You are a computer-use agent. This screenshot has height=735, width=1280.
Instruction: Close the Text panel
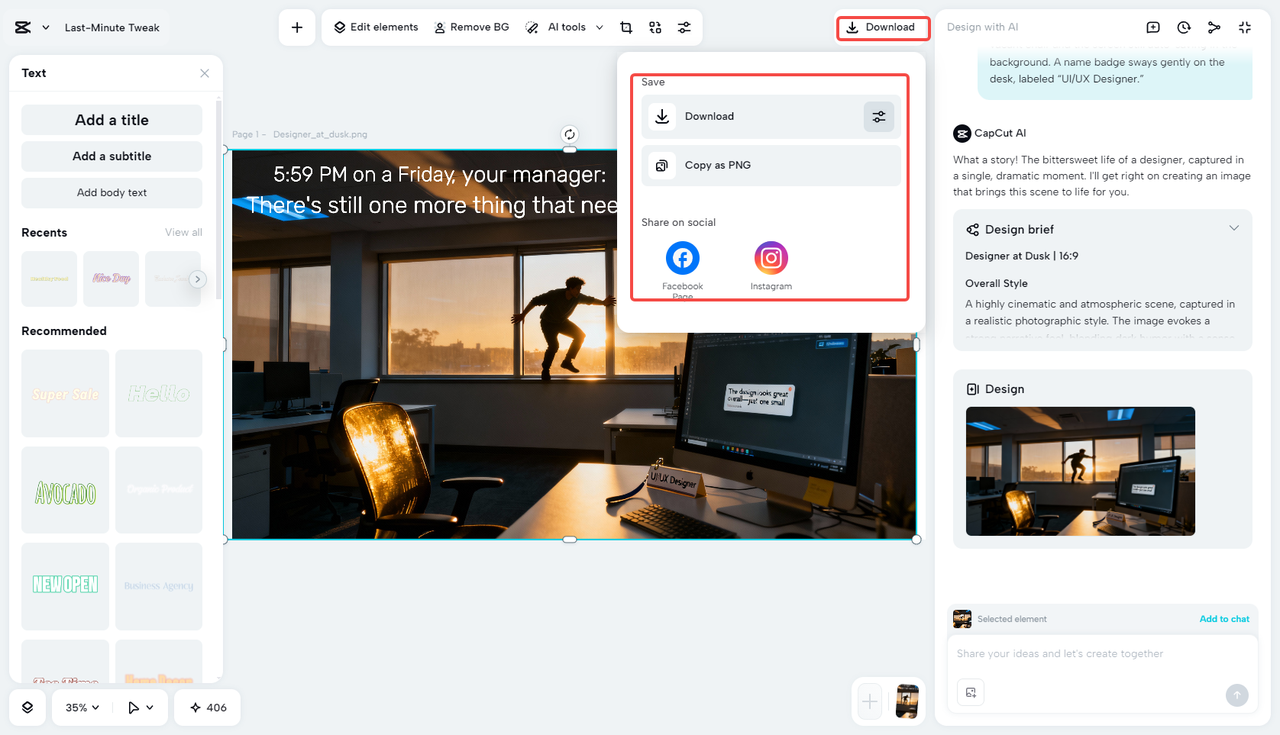(205, 73)
